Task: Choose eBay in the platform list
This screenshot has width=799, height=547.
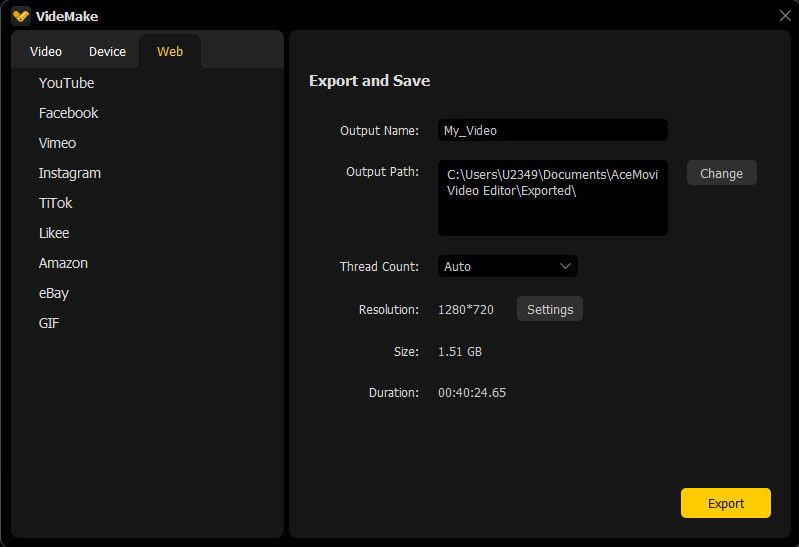Action: (x=54, y=294)
